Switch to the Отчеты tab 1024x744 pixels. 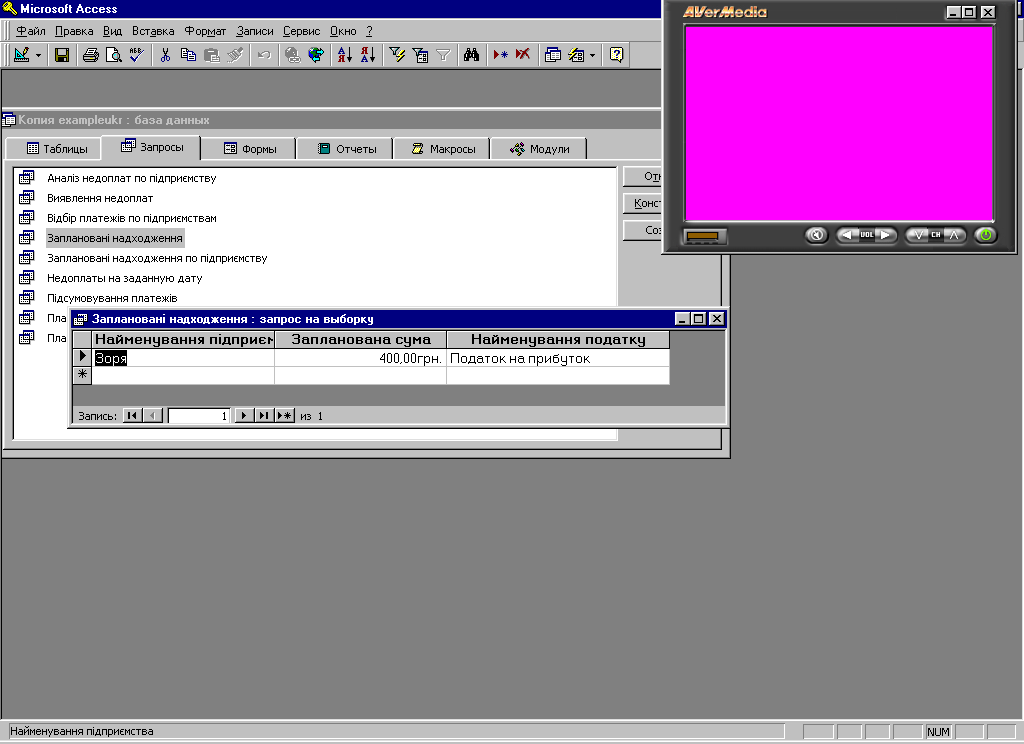[x=347, y=149]
